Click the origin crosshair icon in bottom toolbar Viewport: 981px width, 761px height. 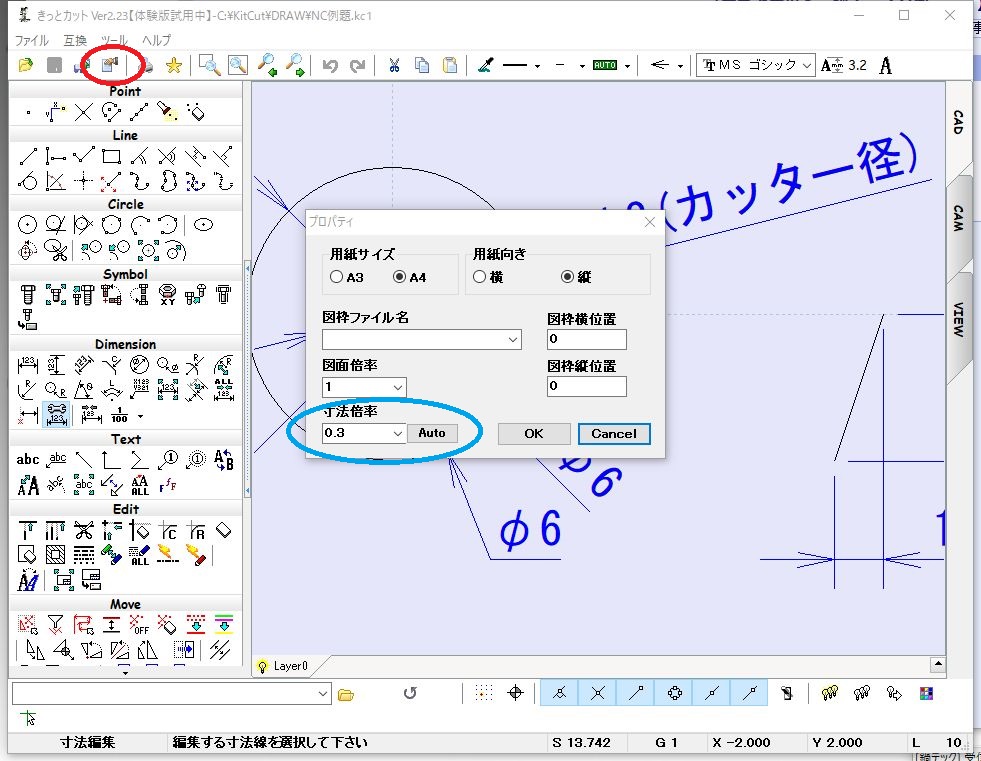(x=516, y=693)
